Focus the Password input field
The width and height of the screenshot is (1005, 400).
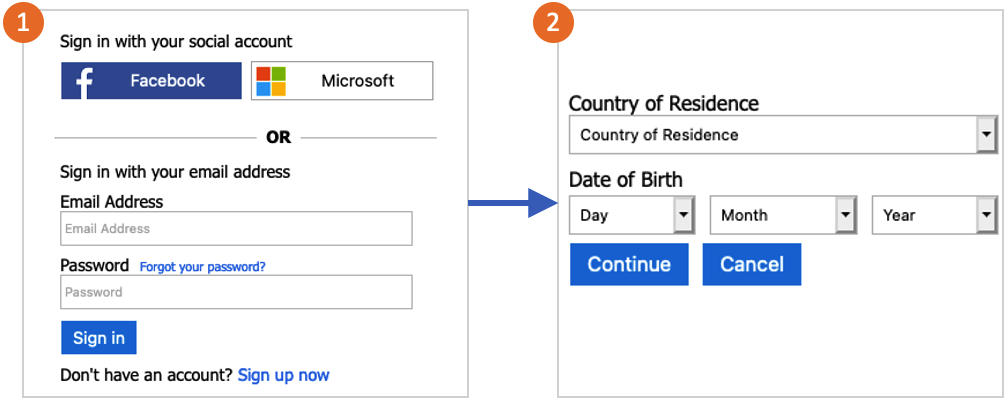237,292
